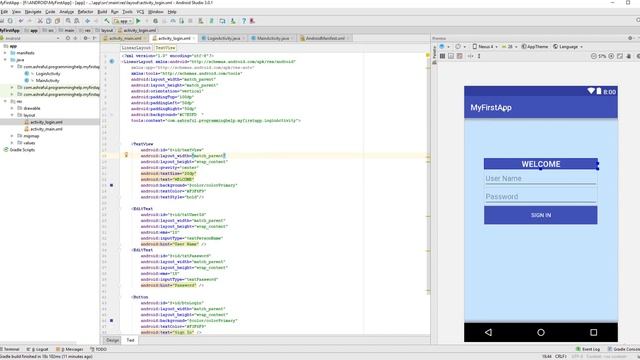640x360 pixels.
Task: Click the Preview notifications bell icon
Action: pos(629,56)
